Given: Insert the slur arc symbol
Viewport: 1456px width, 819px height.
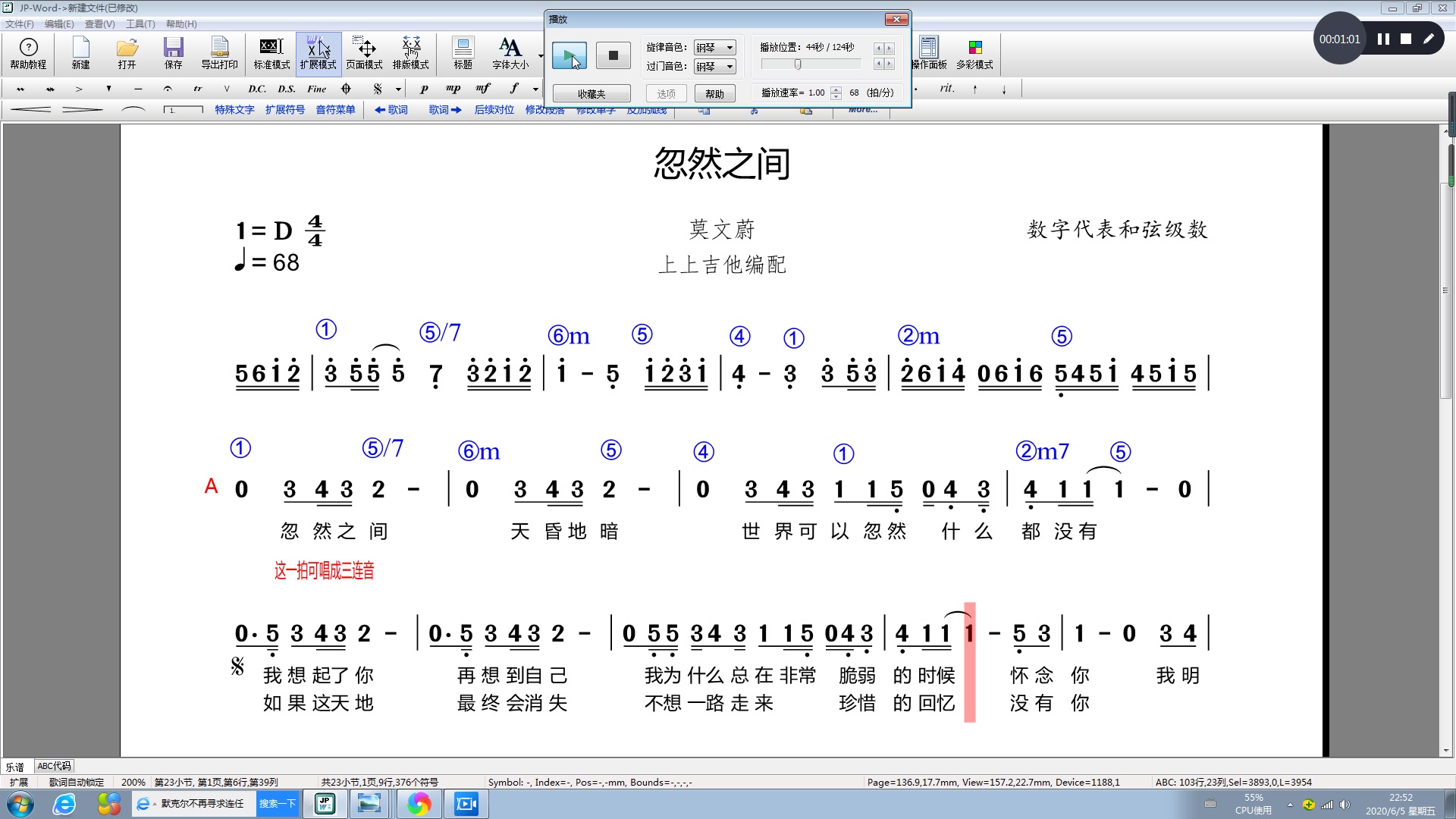Looking at the screenshot, I should click(133, 110).
